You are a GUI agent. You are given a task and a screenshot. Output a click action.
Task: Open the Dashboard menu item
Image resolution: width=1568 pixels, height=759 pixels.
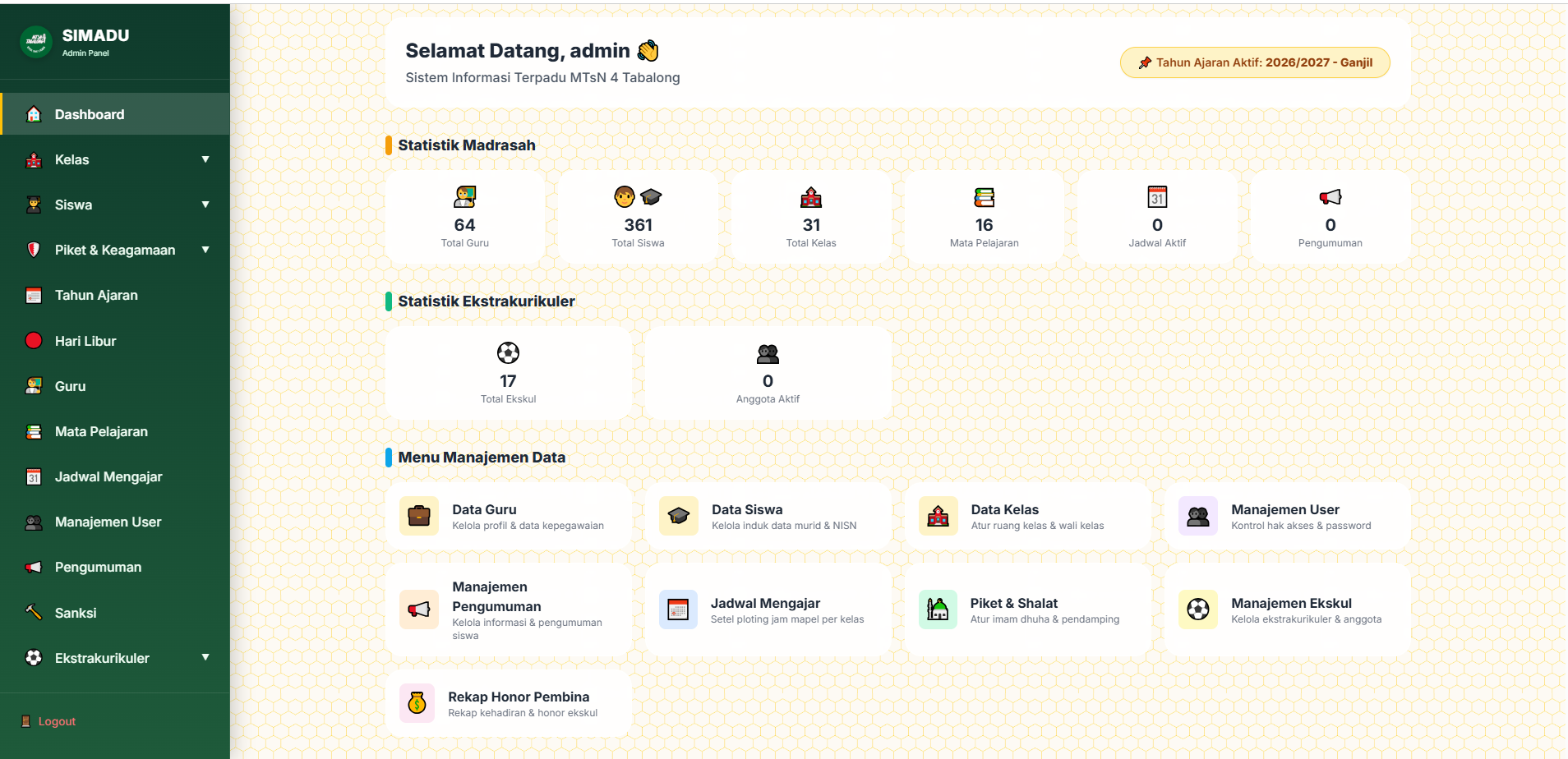(115, 114)
